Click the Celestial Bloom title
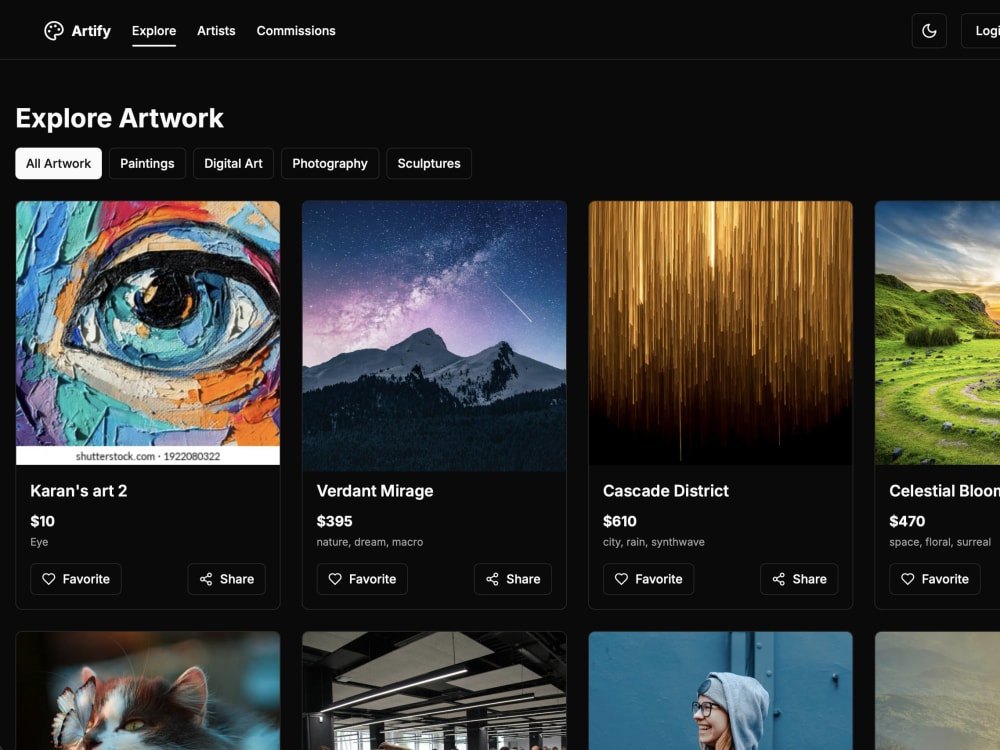Viewport: 1000px width, 750px height. pos(945,491)
